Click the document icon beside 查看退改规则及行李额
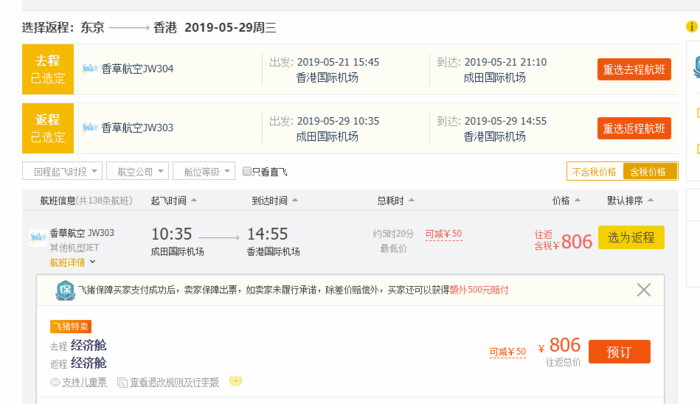The height and width of the screenshot is (404, 700). click(x=122, y=383)
